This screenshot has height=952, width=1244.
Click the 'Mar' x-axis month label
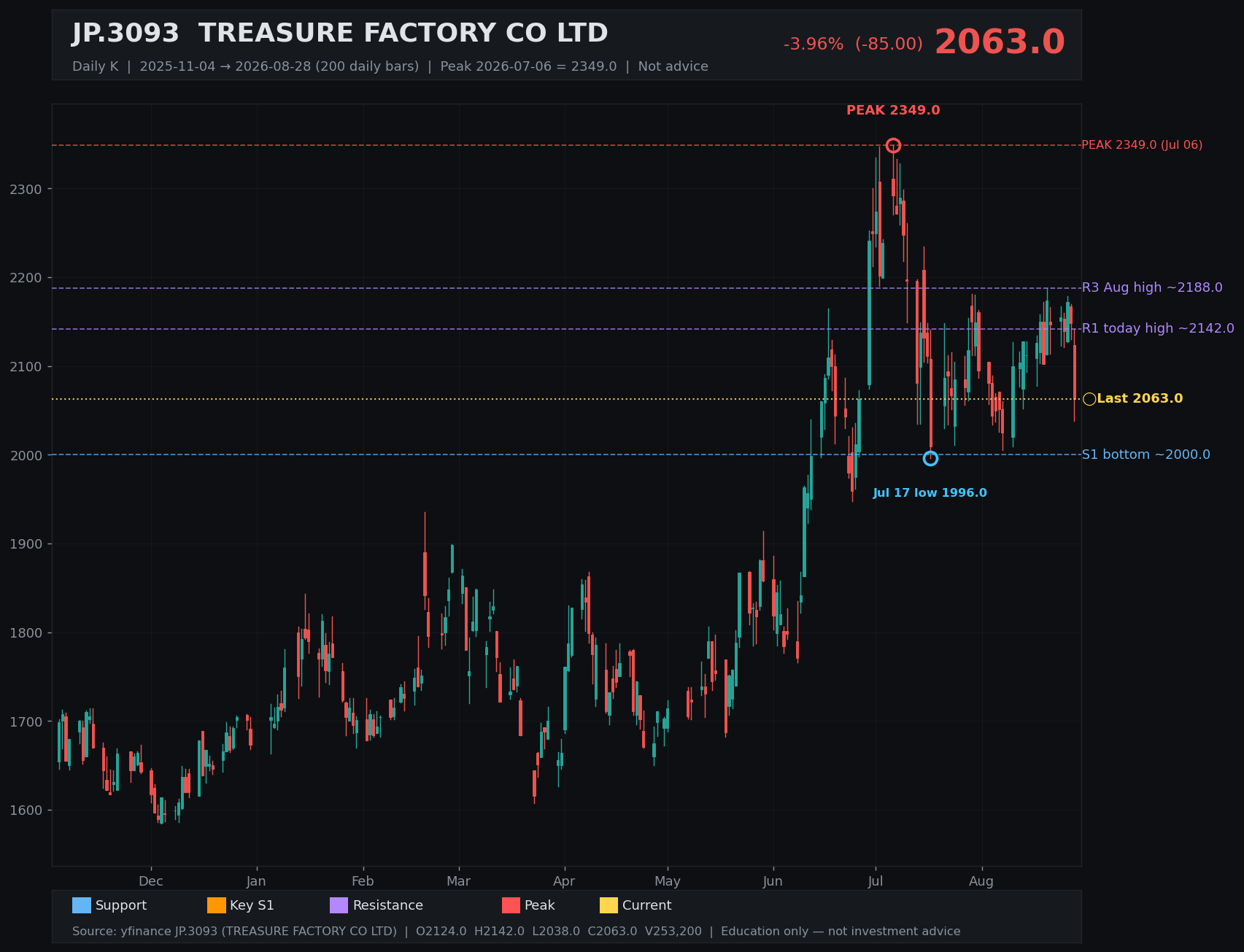458,881
